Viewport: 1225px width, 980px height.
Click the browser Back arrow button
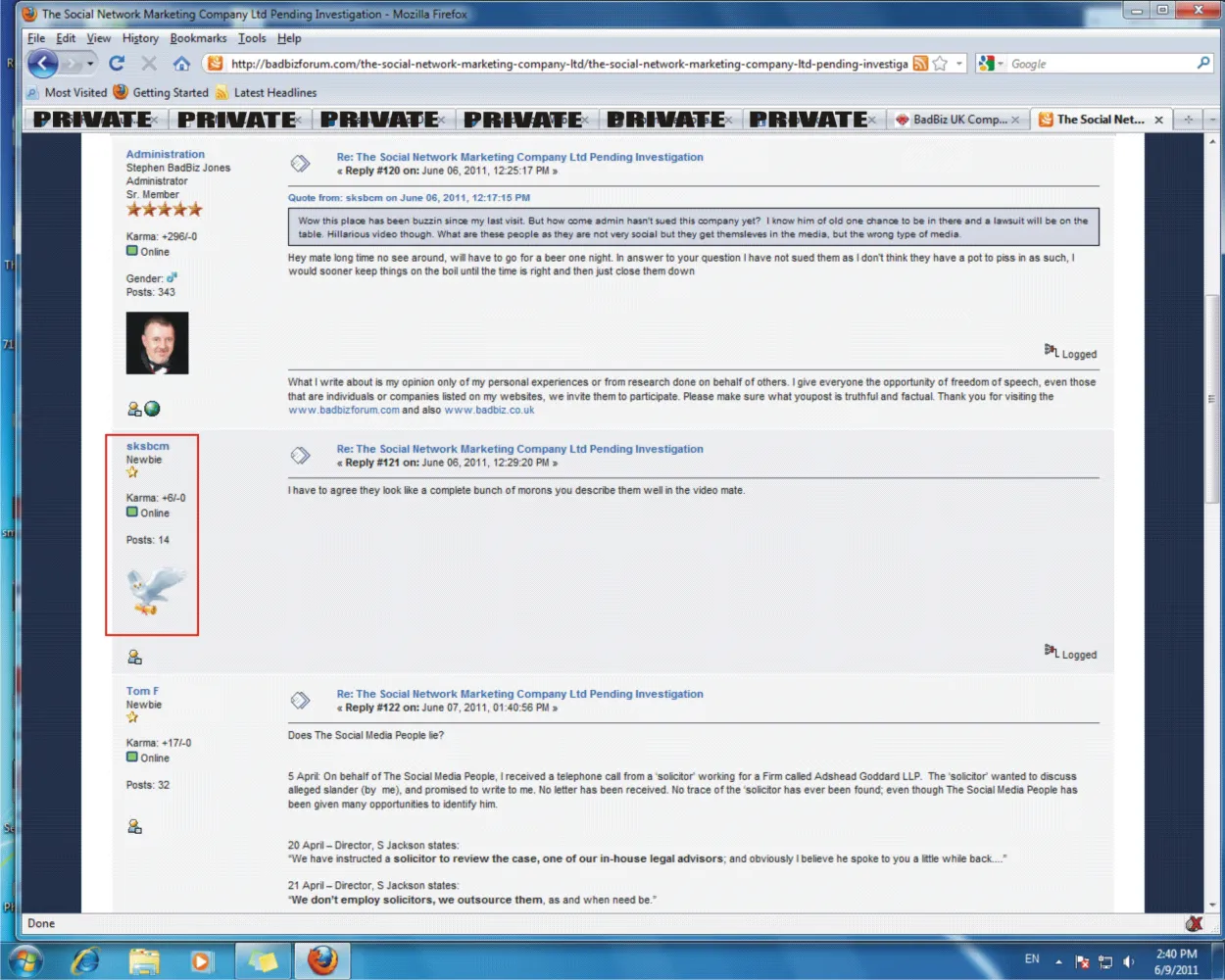(x=42, y=64)
